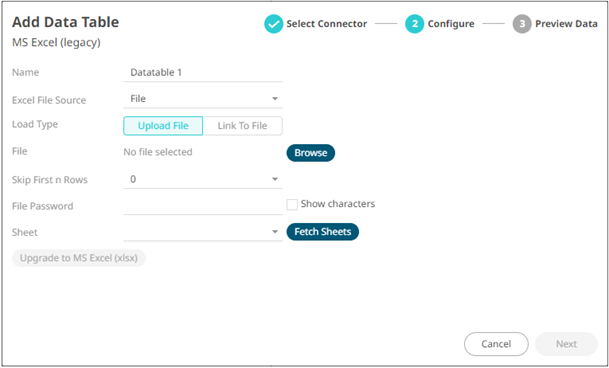609x368 pixels.
Task: Open the Excel File Source dropdown arrow
Action: pyautogui.click(x=275, y=99)
